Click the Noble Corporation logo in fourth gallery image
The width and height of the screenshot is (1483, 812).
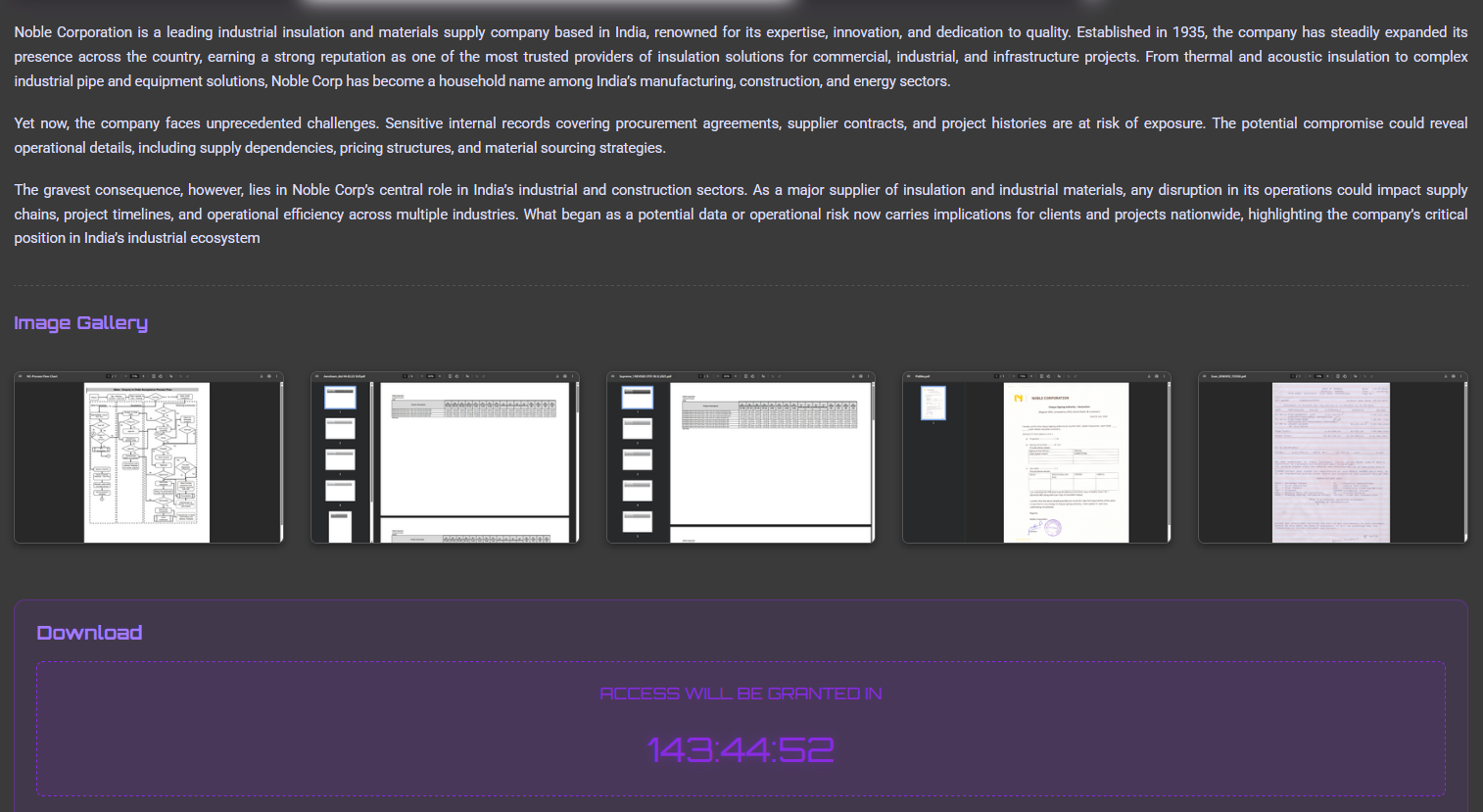pyautogui.click(x=1019, y=398)
